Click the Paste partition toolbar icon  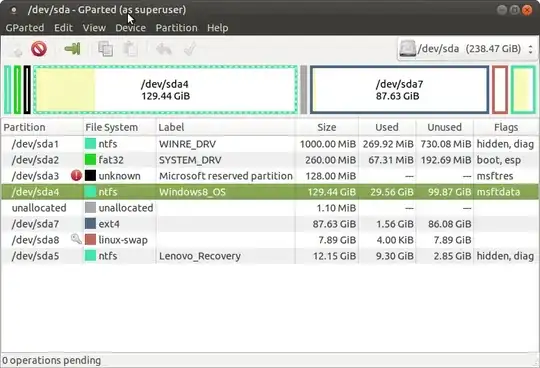pyautogui.click(x=131, y=49)
